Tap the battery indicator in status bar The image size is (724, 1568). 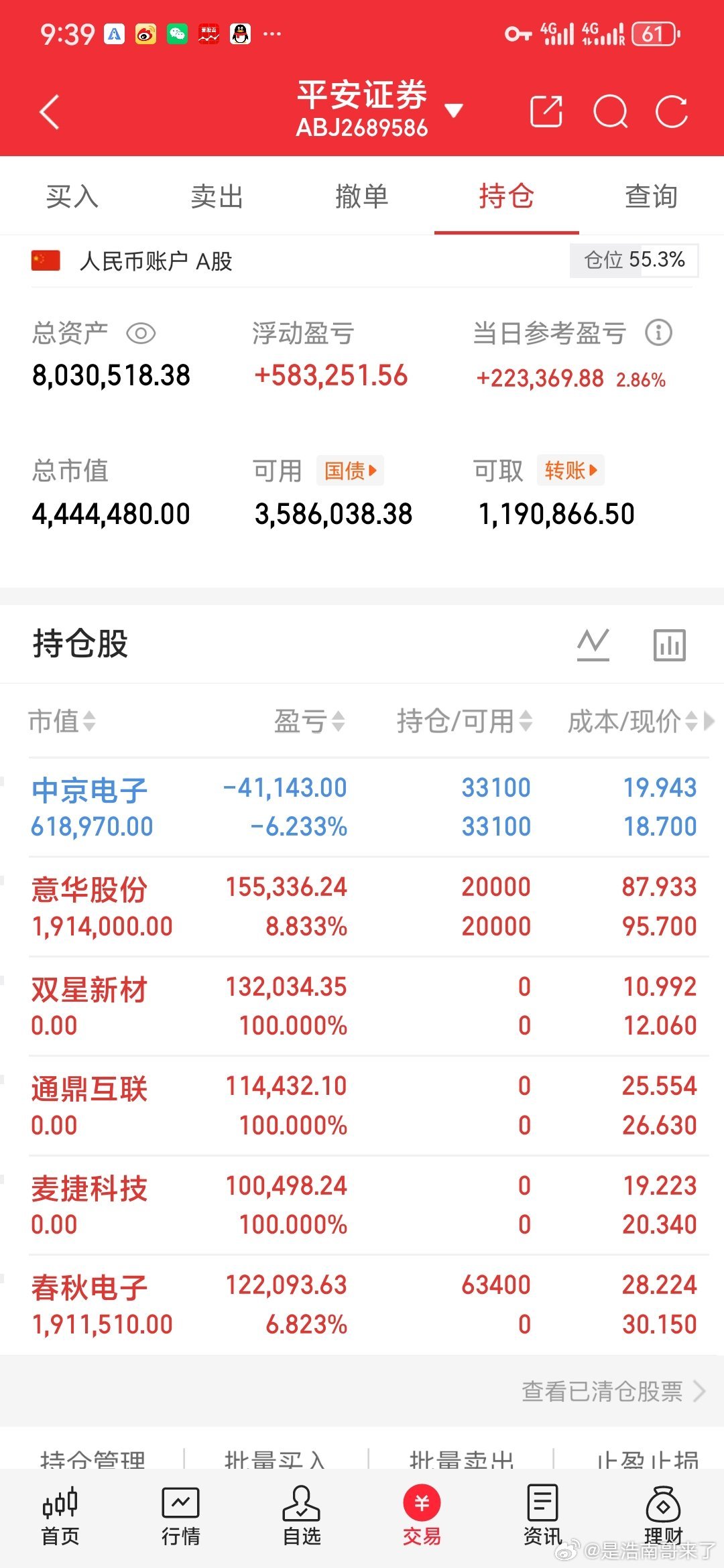pyautogui.click(x=656, y=34)
